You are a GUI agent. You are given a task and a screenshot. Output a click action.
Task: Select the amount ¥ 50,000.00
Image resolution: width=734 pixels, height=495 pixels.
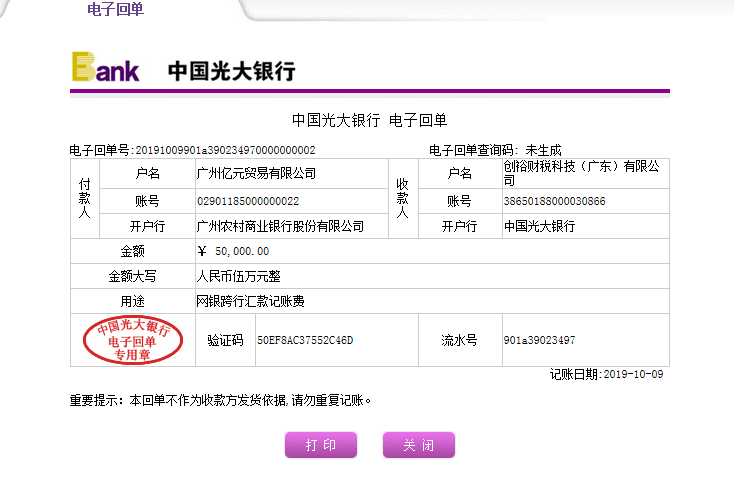pyautogui.click(x=233, y=251)
